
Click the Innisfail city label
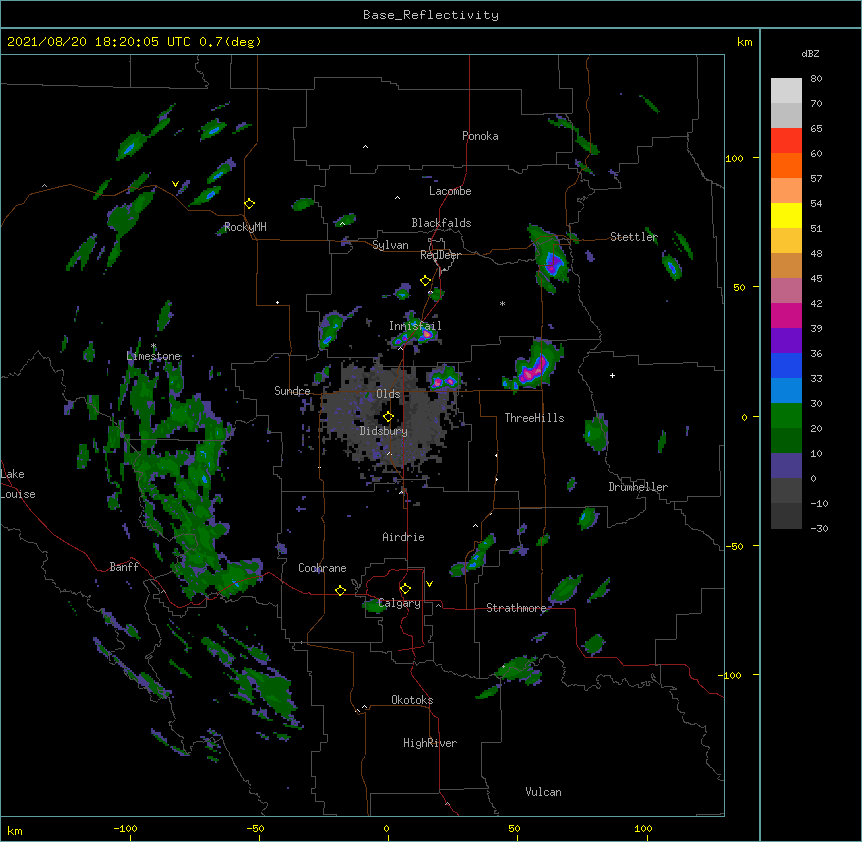coord(415,326)
